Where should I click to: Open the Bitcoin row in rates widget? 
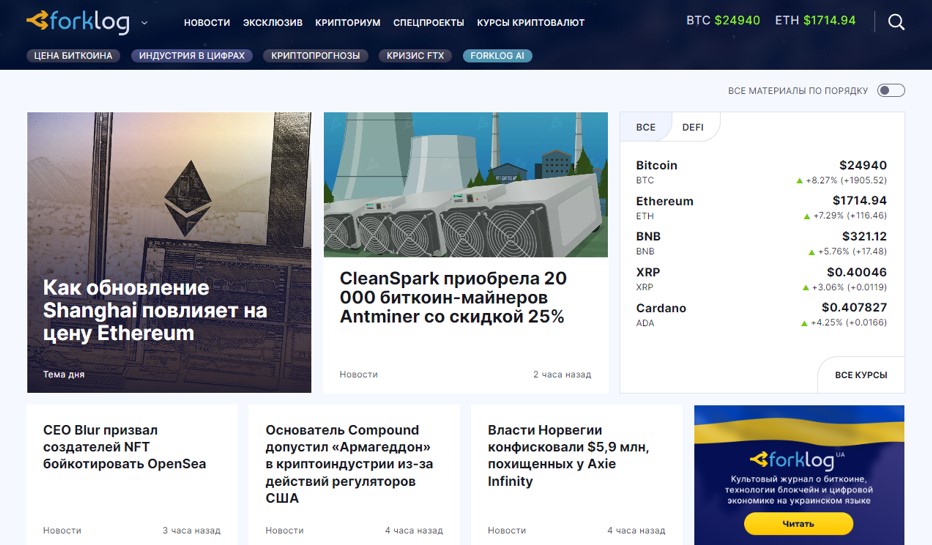point(761,172)
